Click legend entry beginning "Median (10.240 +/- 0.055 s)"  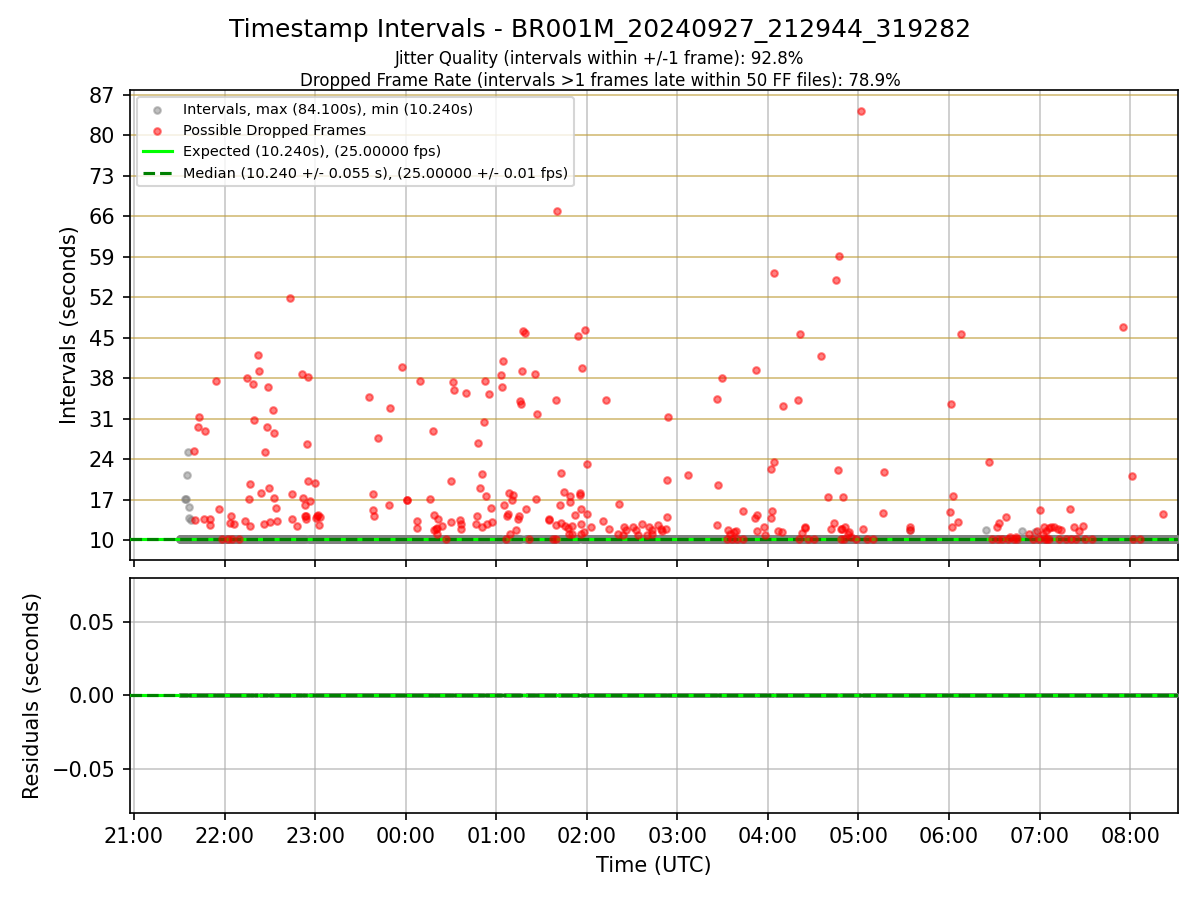click(x=375, y=173)
